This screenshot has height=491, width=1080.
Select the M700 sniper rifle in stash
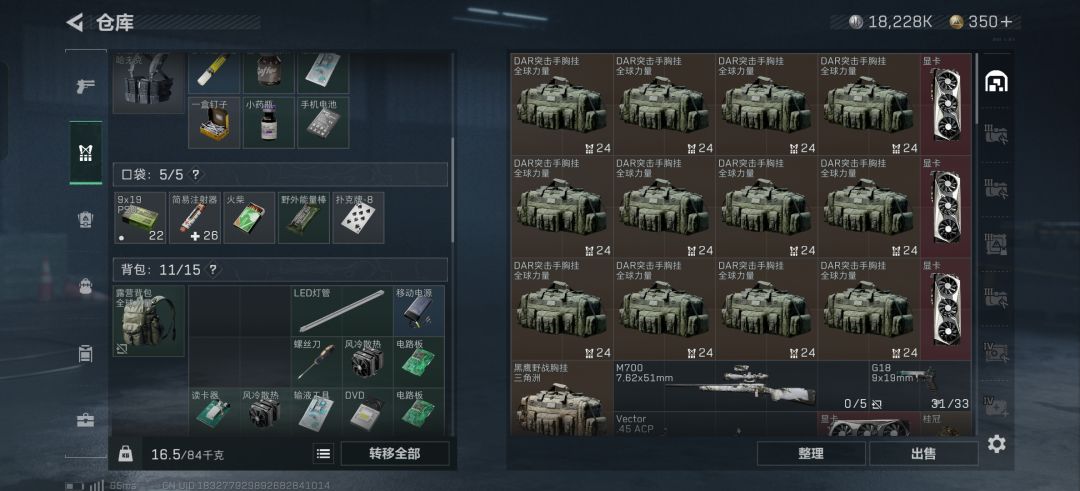740,386
